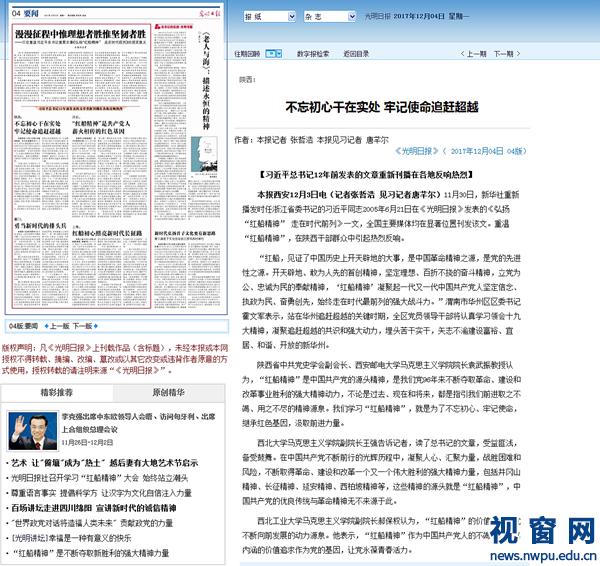Click the blue diamond icon before 上一版

(x=47, y=326)
